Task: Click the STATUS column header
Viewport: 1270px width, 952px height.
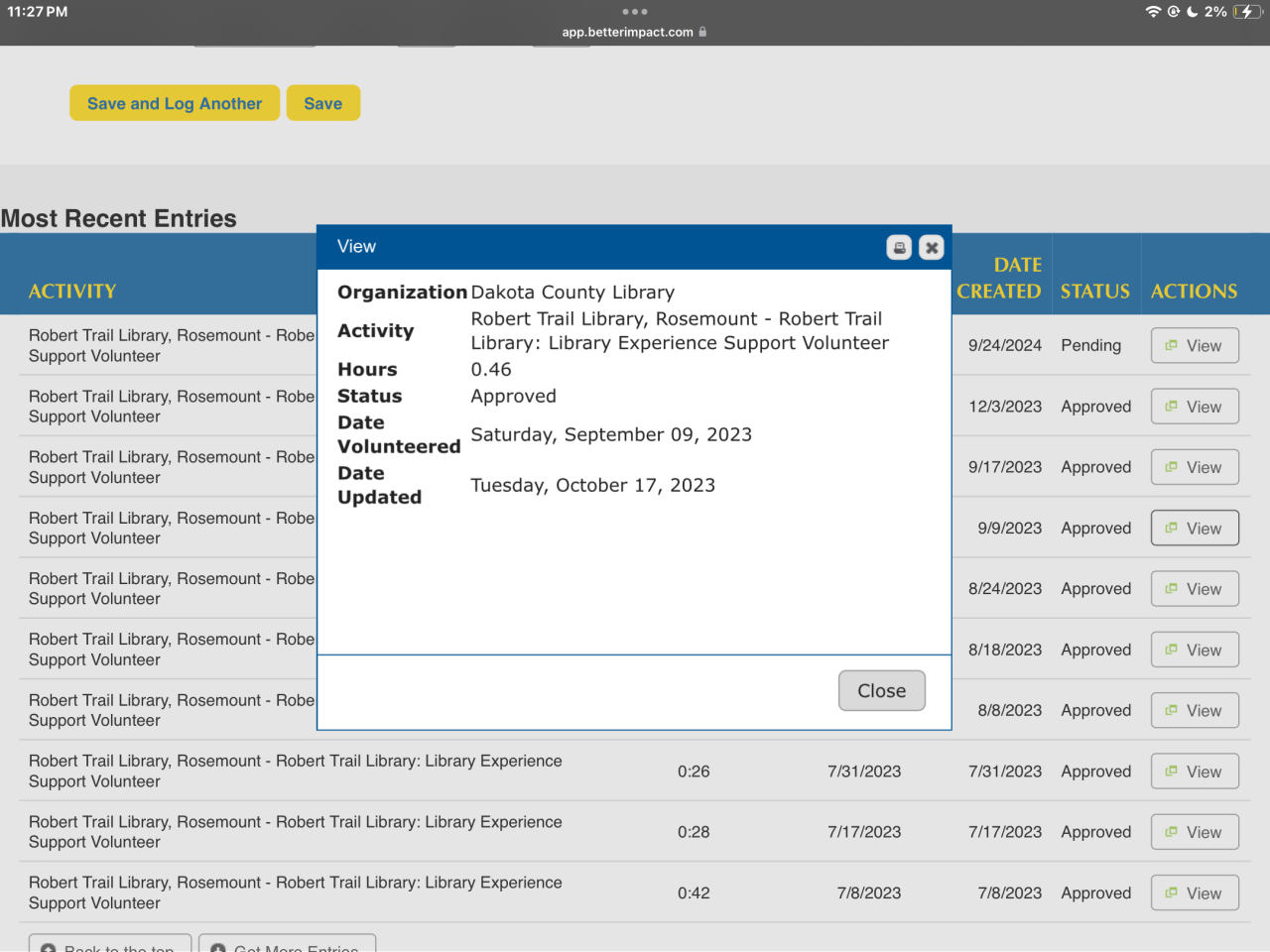Action: (1095, 292)
